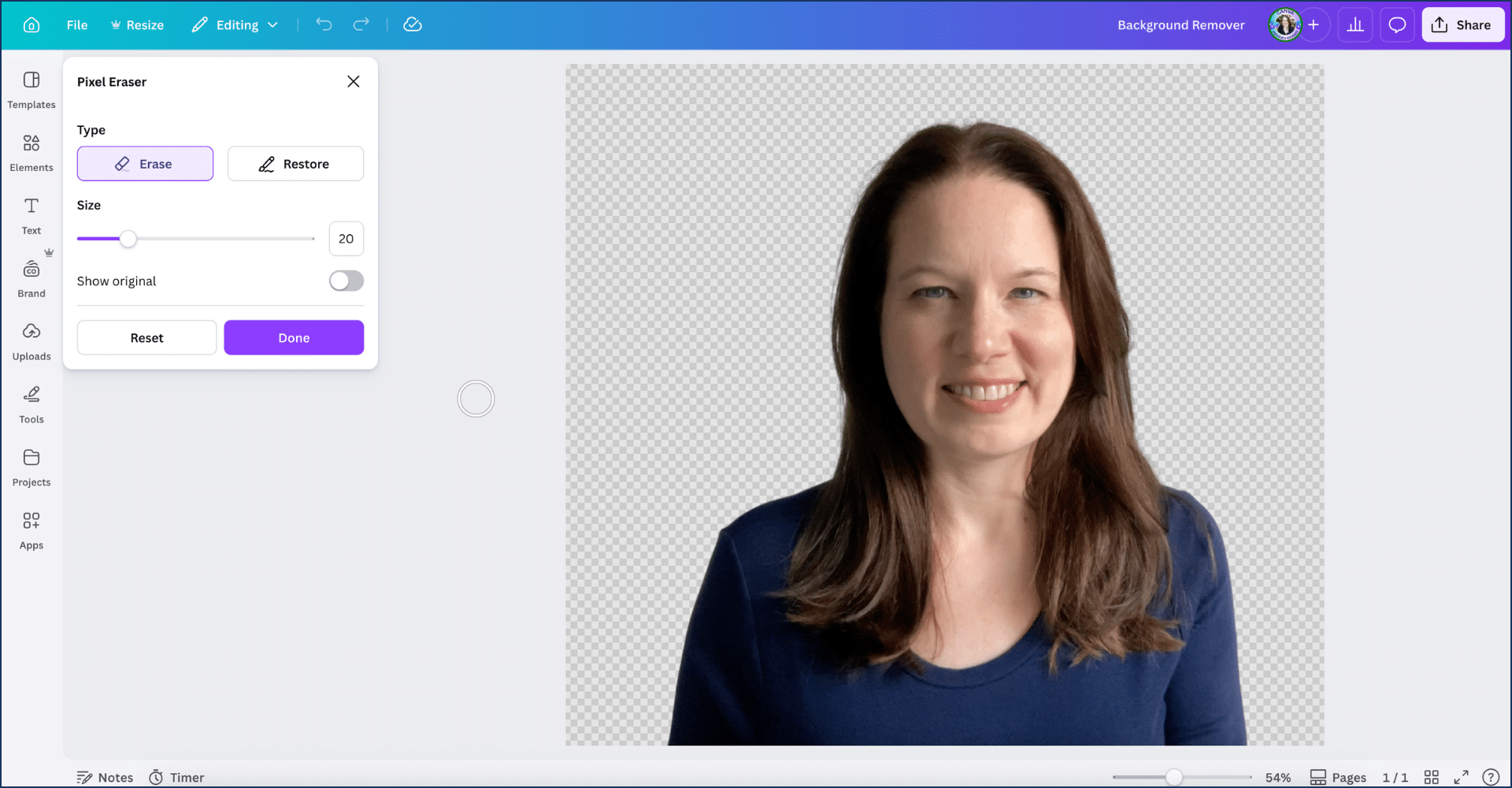Click the brush size value field
The image size is (1512, 788).
pos(346,239)
